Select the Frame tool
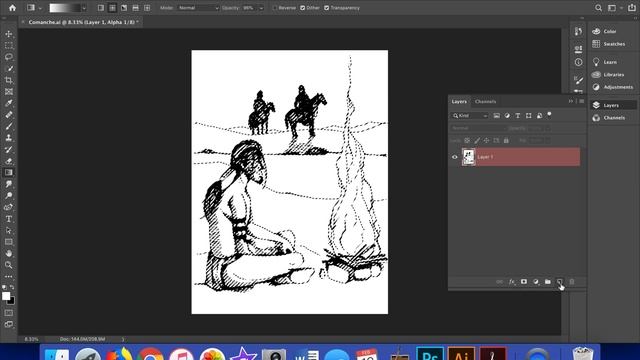The height and width of the screenshot is (360, 640). click(9, 92)
